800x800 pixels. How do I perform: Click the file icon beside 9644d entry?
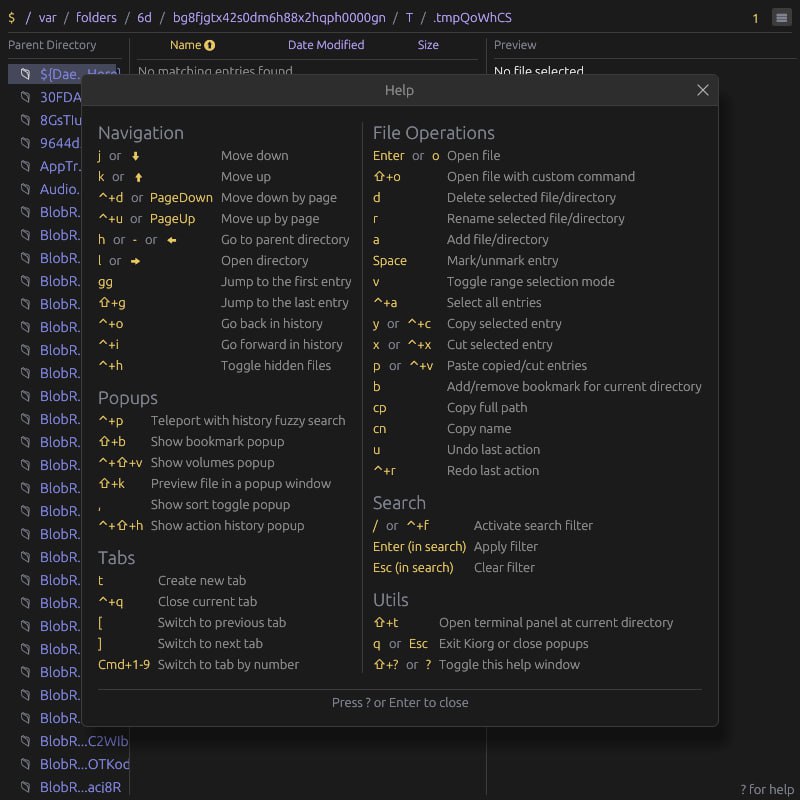[x=26, y=143]
